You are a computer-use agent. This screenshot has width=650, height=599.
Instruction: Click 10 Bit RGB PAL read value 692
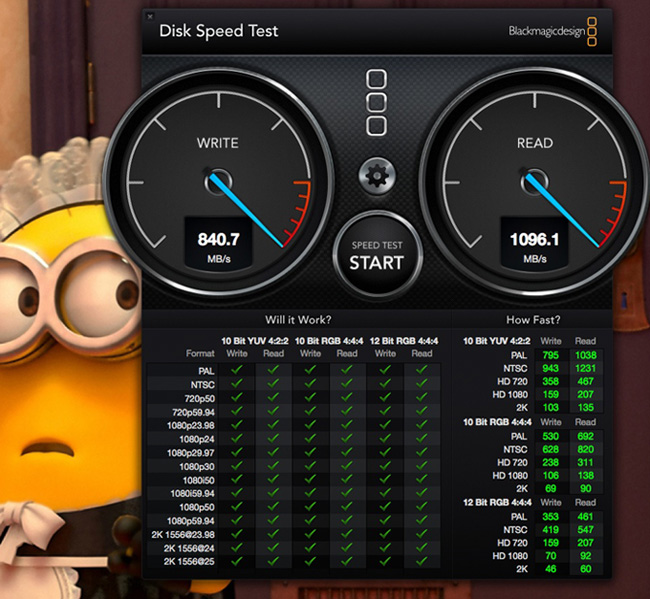click(x=585, y=436)
